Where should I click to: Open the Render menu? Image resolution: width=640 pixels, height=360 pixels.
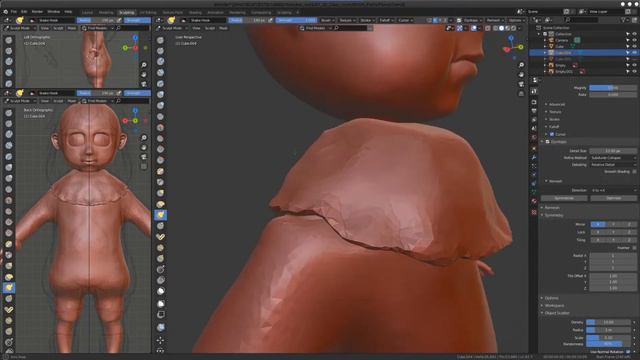point(37,12)
